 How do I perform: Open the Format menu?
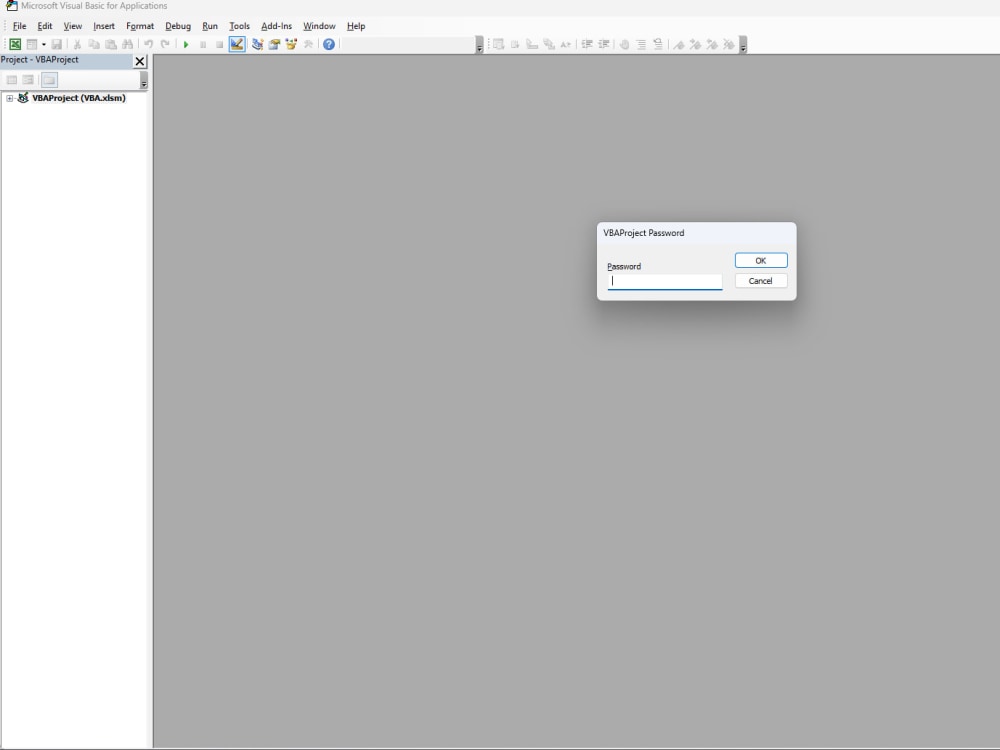click(x=140, y=26)
